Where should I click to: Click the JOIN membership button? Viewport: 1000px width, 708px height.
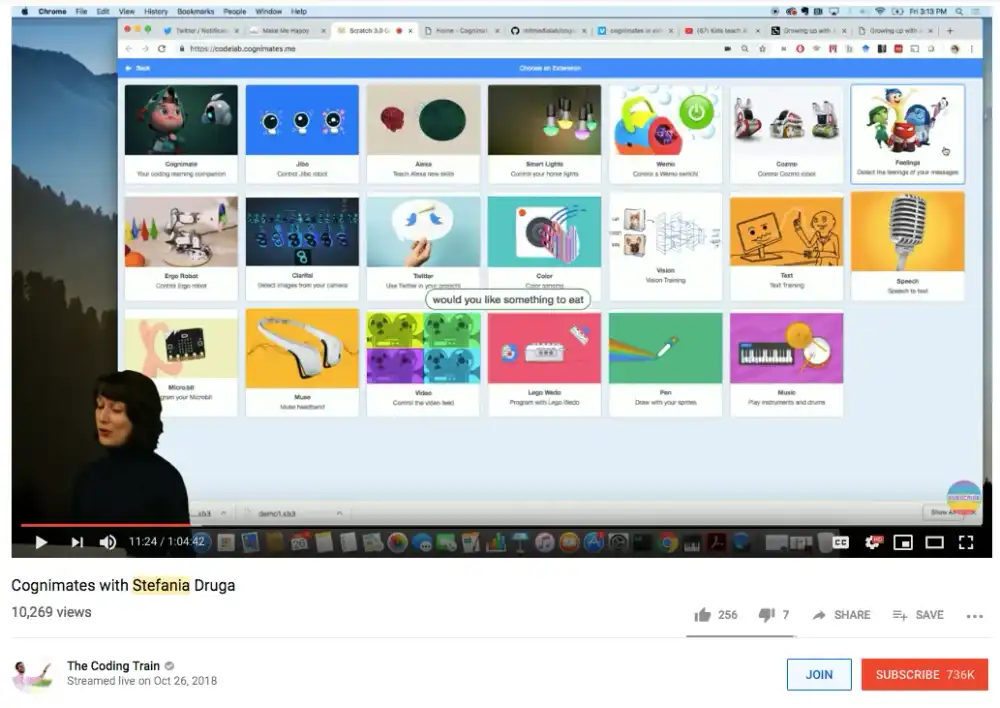(x=819, y=674)
